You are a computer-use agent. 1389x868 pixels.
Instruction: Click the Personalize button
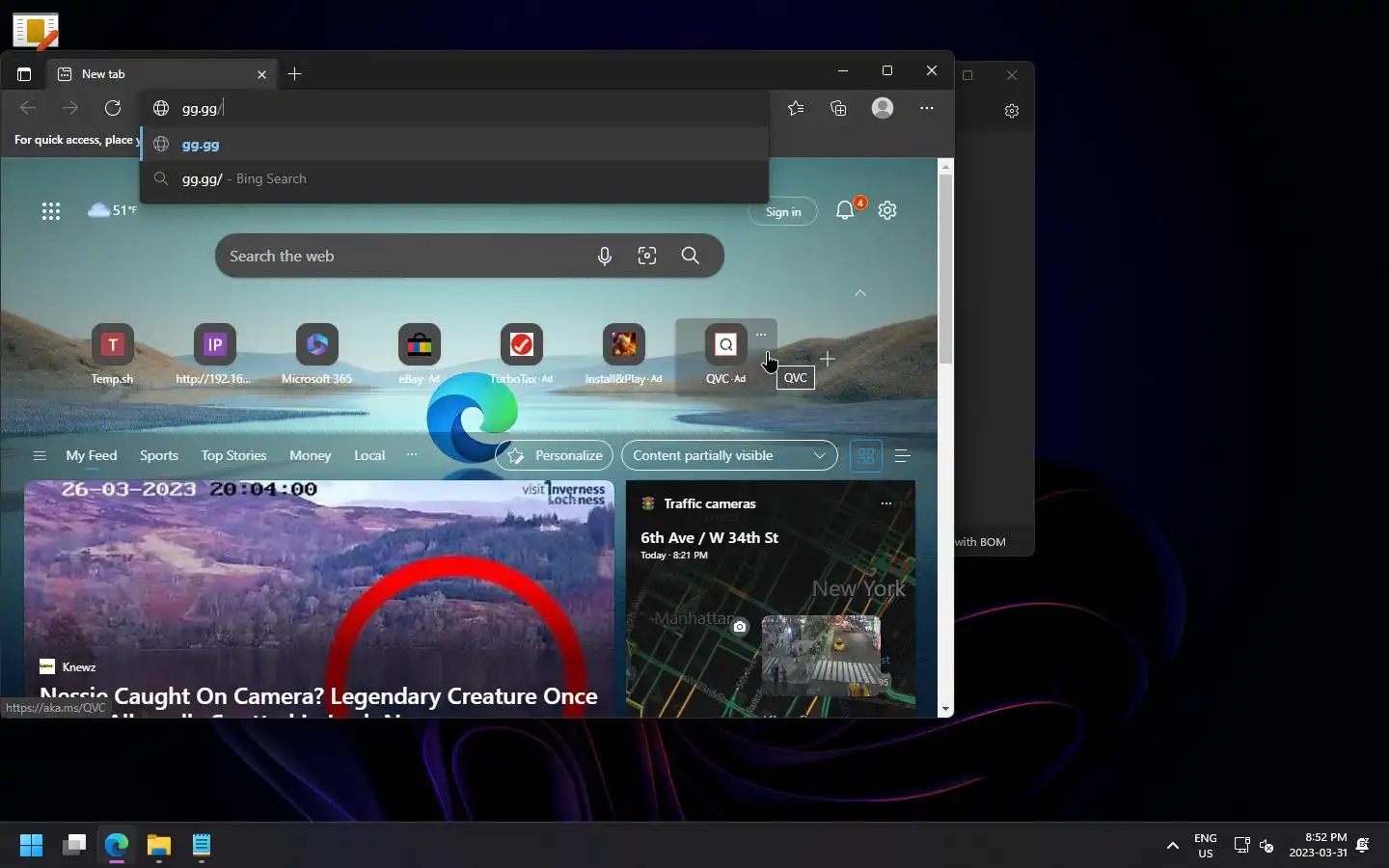point(555,455)
